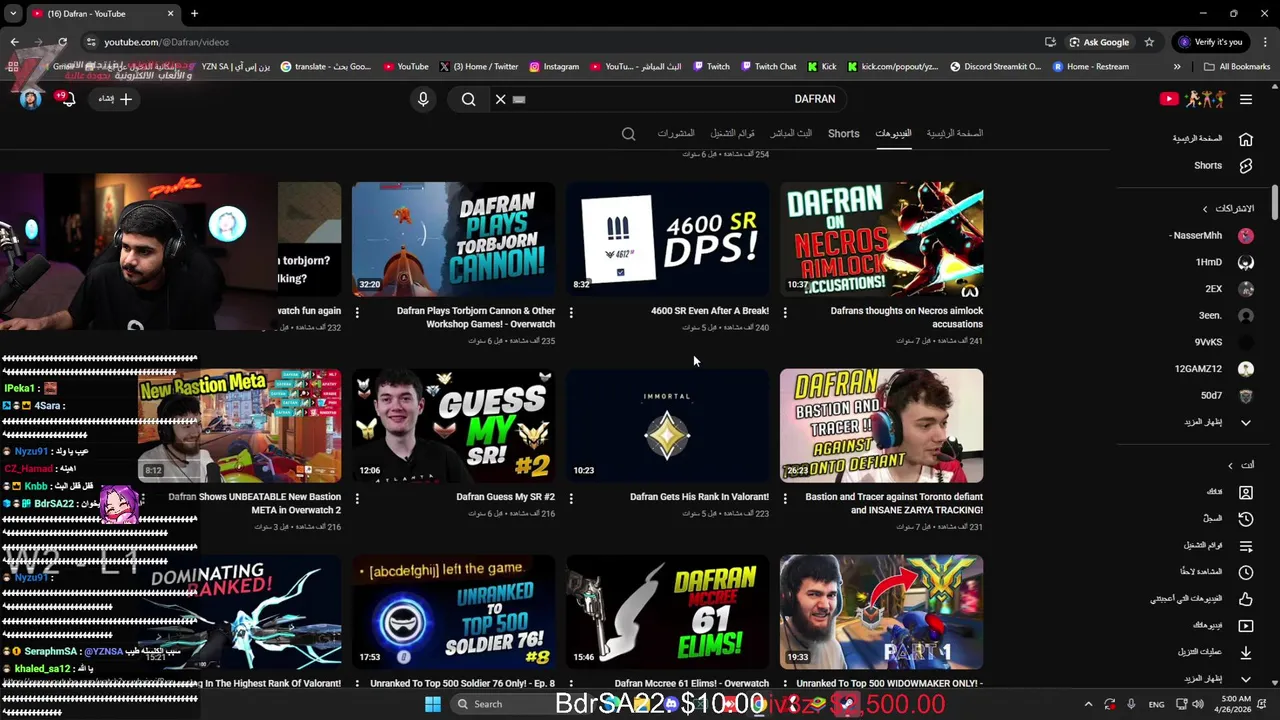Viewport: 1280px width, 720px height.
Task: Switch to the المنشورات posts tab
Action: [676, 134]
